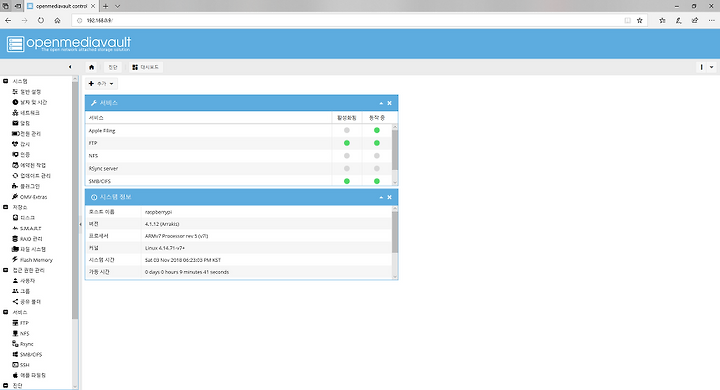Click the hostname value raspberrypi
720x390 pixels.
pyautogui.click(x=158, y=212)
